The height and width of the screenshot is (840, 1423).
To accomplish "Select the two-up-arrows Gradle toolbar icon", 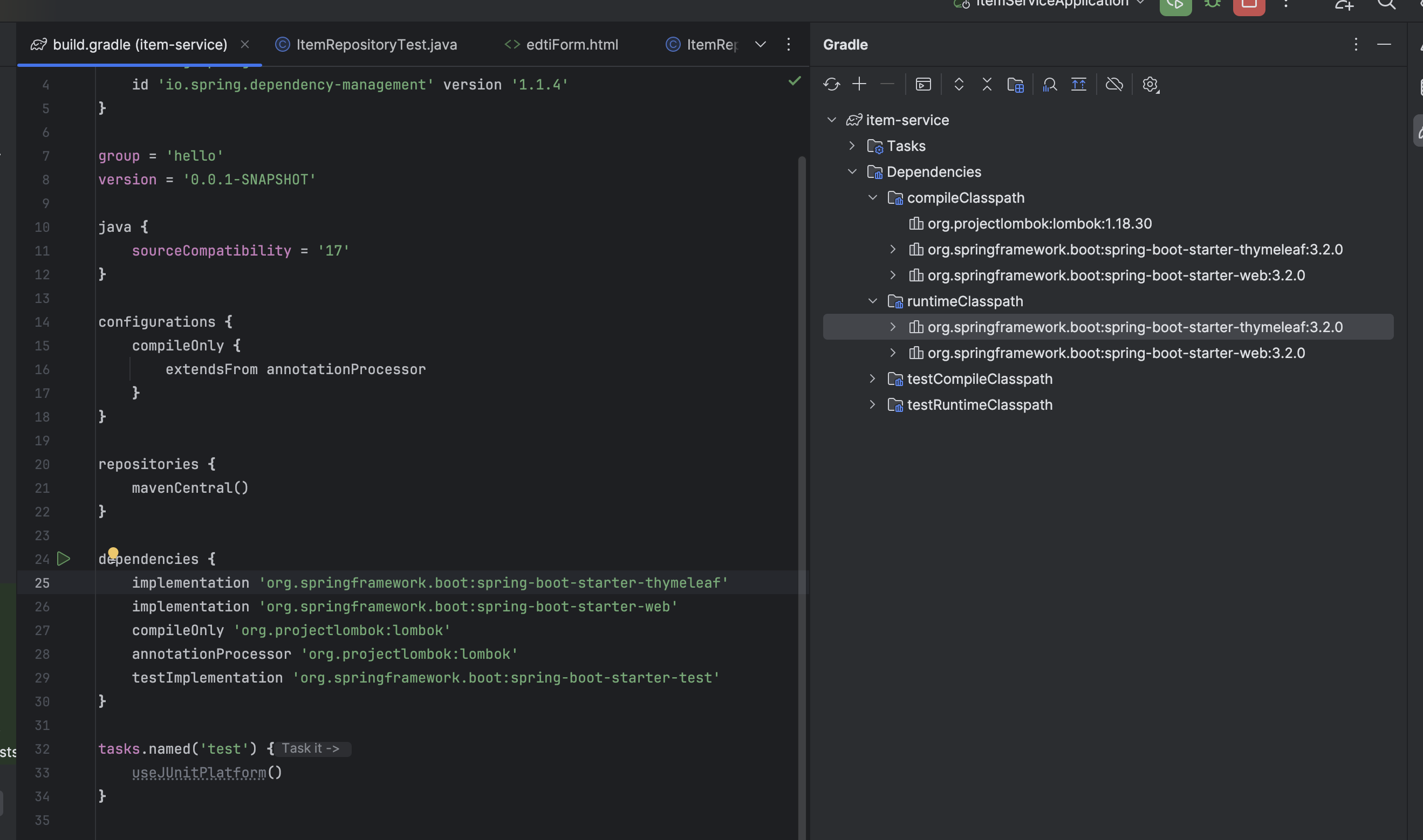I will click(x=1079, y=84).
